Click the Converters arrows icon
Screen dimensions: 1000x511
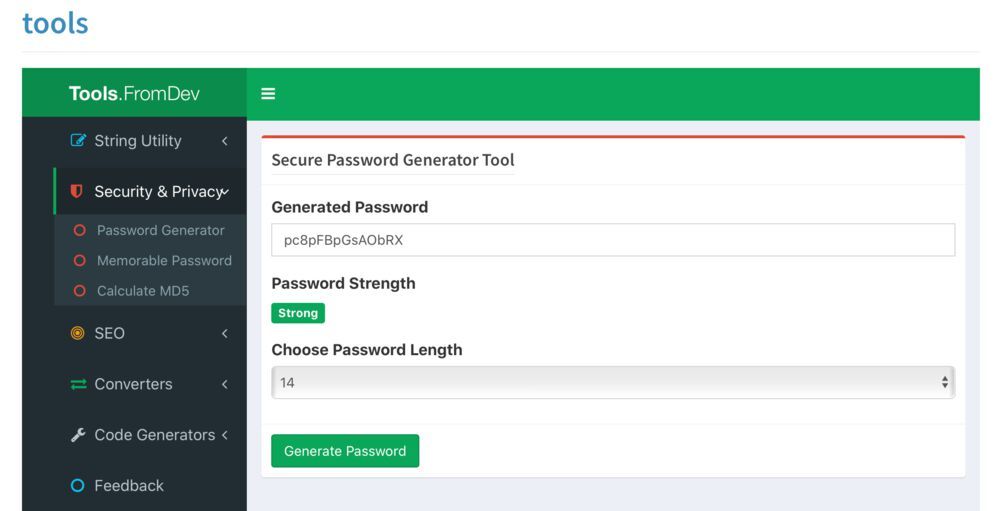78,384
